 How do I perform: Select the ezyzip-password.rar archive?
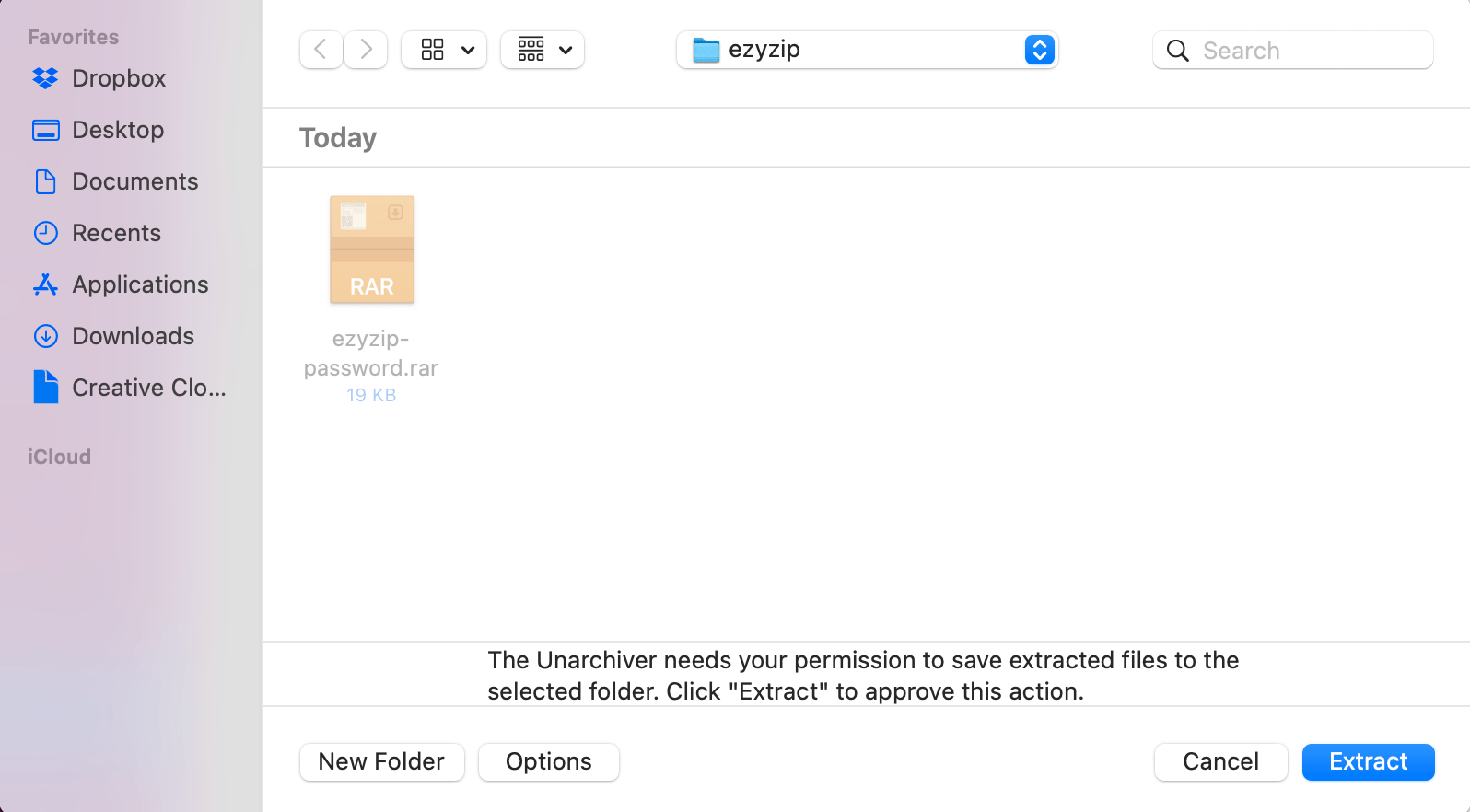click(371, 249)
